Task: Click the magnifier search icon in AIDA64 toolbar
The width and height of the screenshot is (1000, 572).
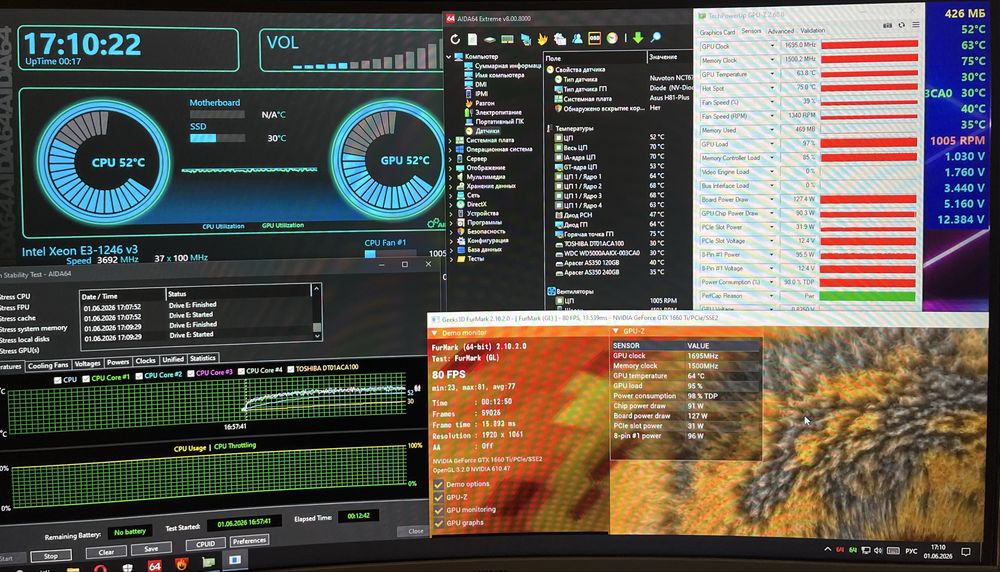Action: click(656, 38)
